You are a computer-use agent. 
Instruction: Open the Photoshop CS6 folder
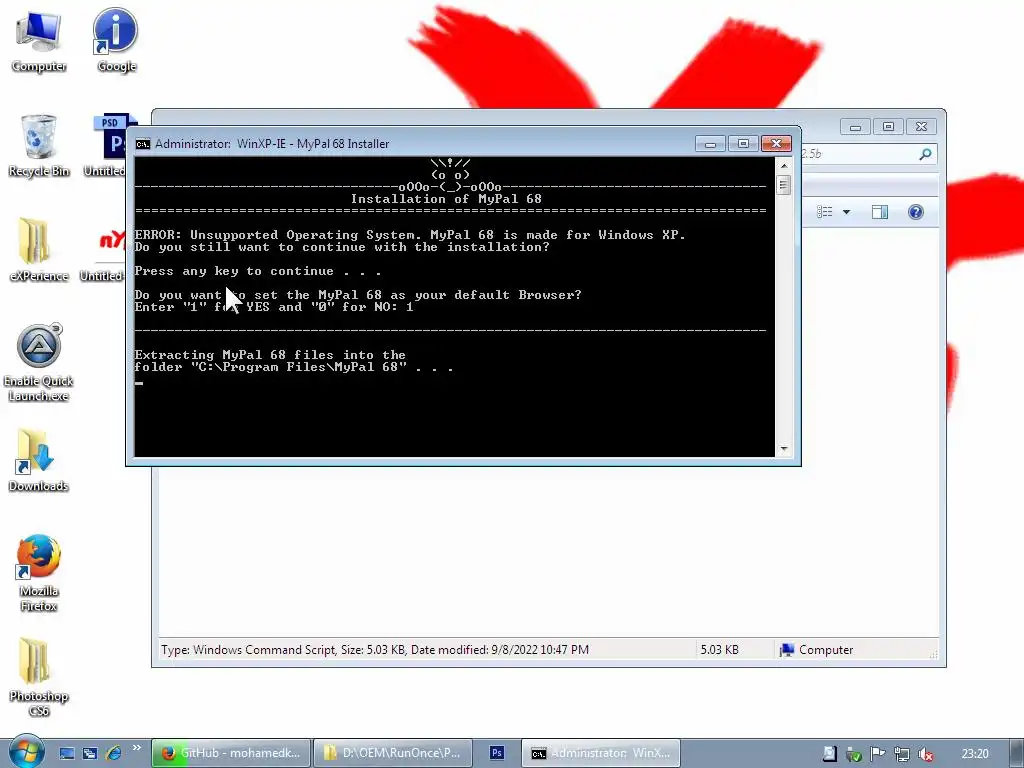coord(39,678)
